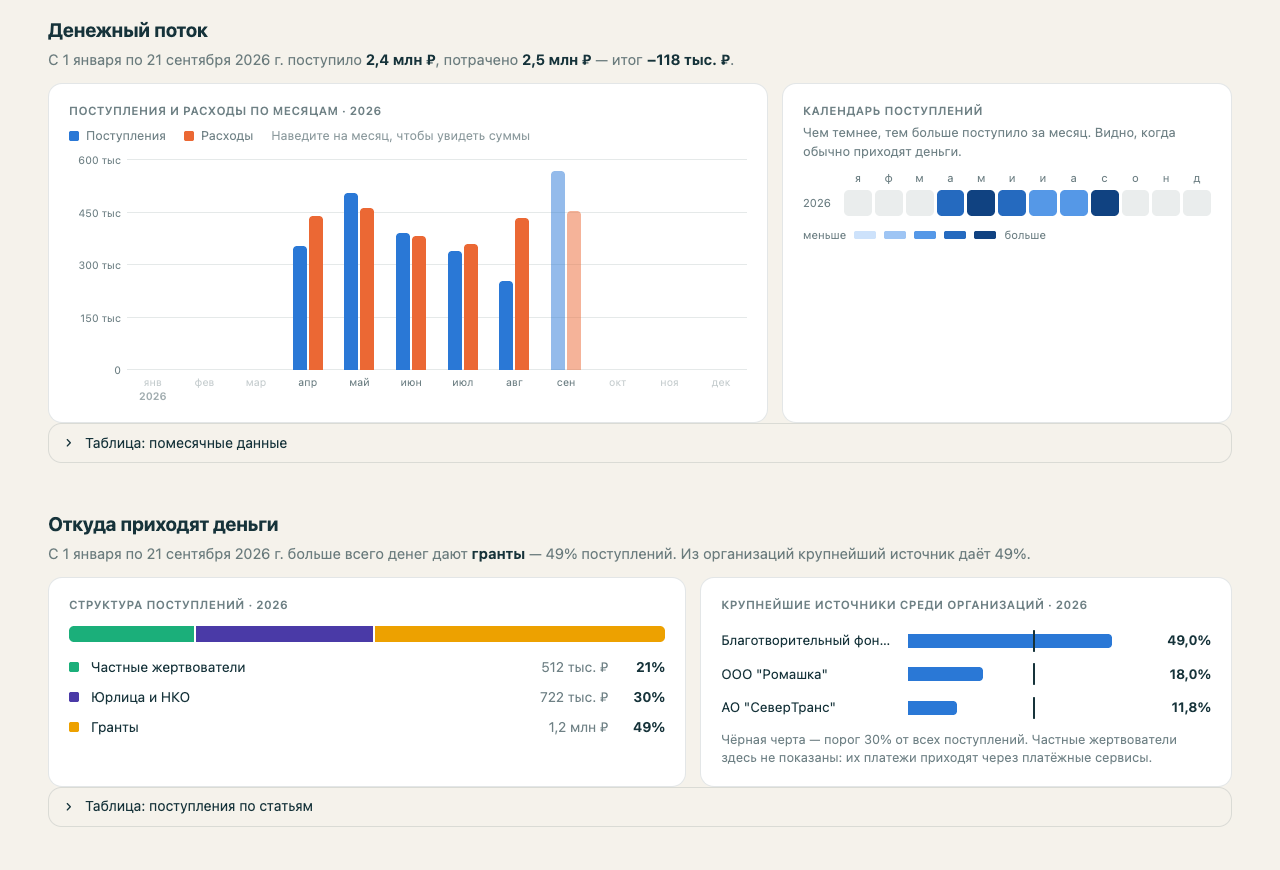Expand the table of monthly data
The image size is (1280, 870).
click(639, 443)
